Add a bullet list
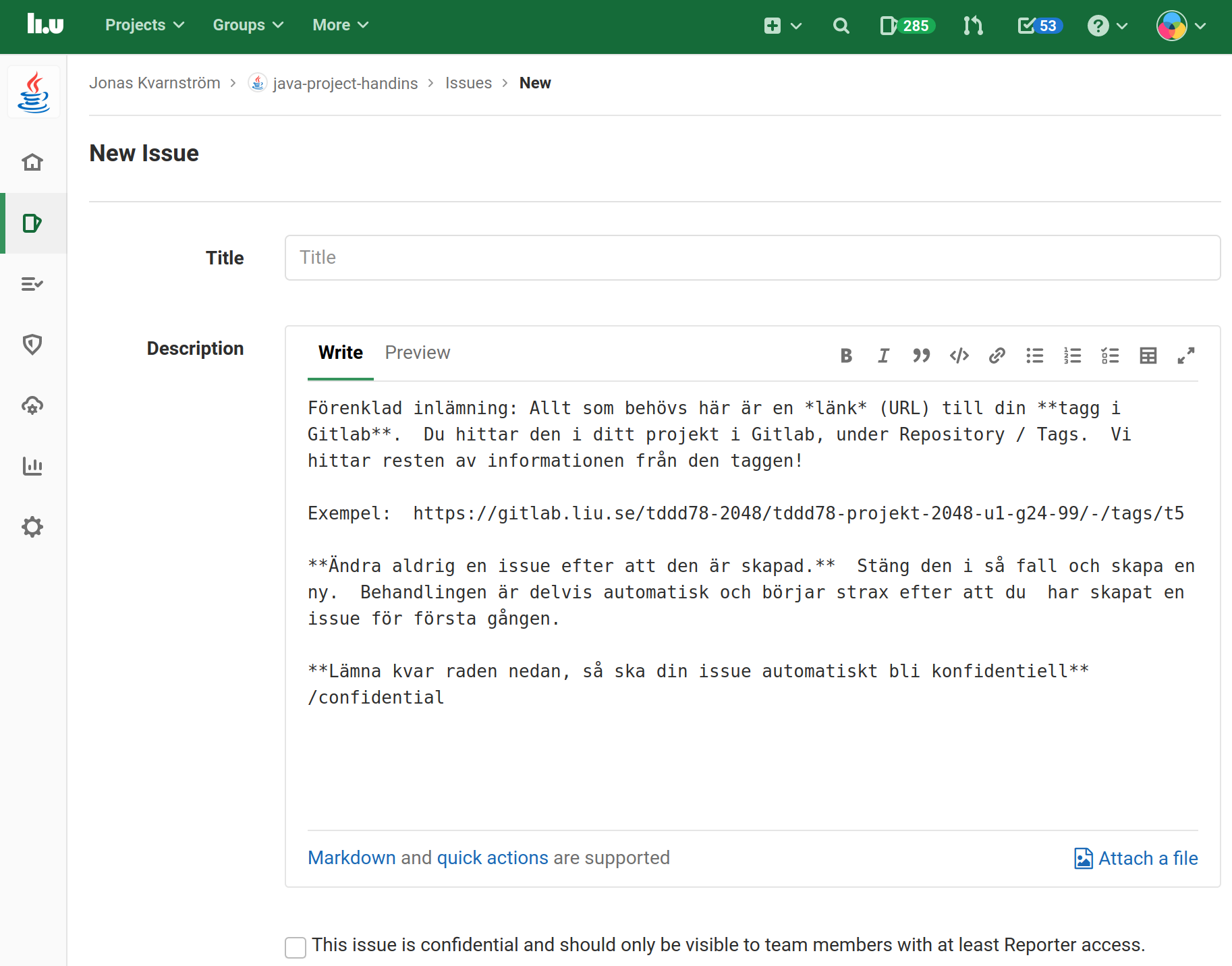This screenshot has height=966, width=1232. (x=1035, y=356)
